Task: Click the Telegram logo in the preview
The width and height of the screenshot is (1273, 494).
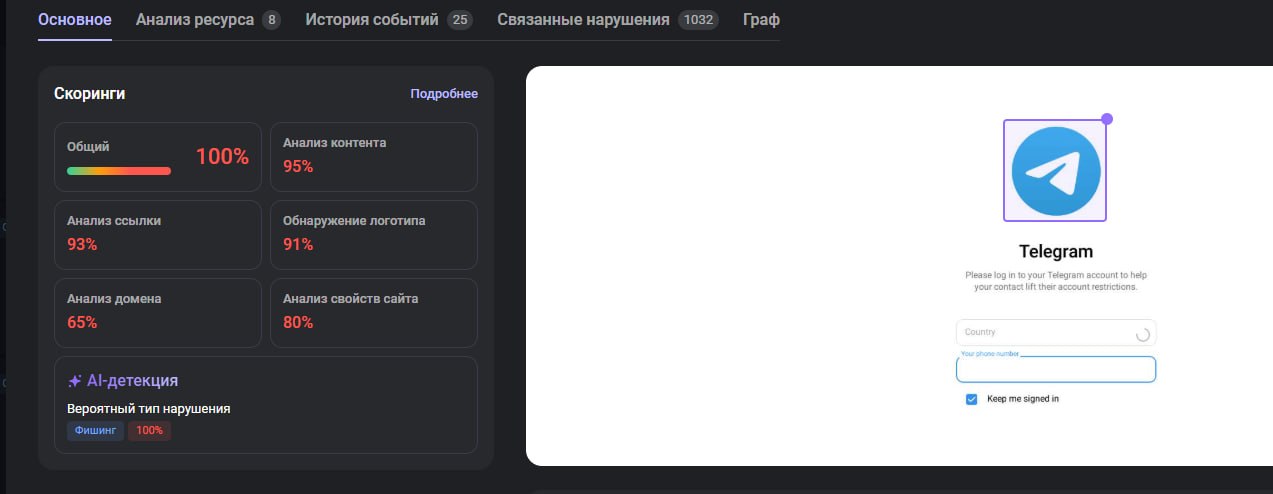Action: tap(1055, 171)
